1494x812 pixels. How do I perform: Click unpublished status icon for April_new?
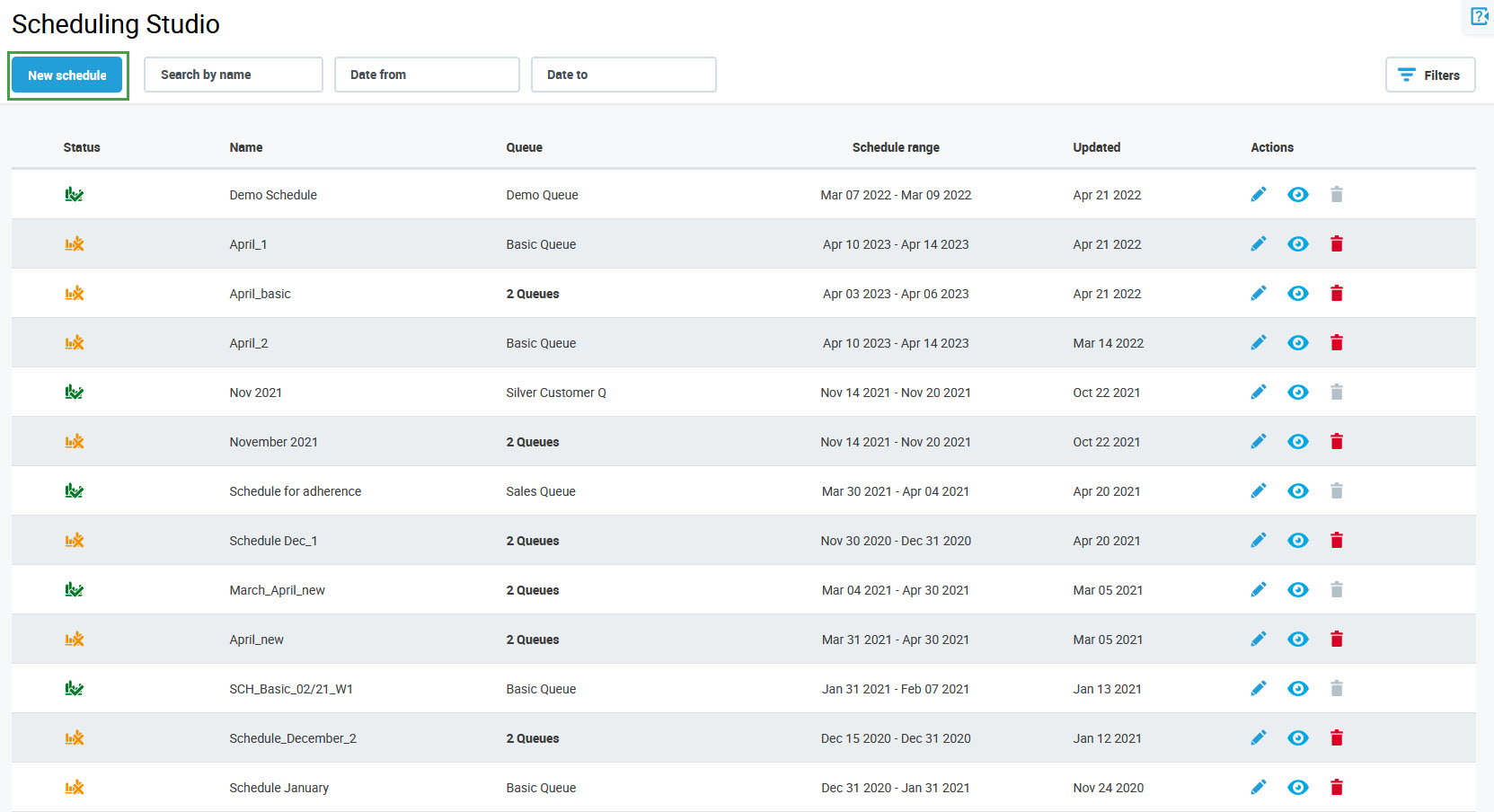pos(75,640)
